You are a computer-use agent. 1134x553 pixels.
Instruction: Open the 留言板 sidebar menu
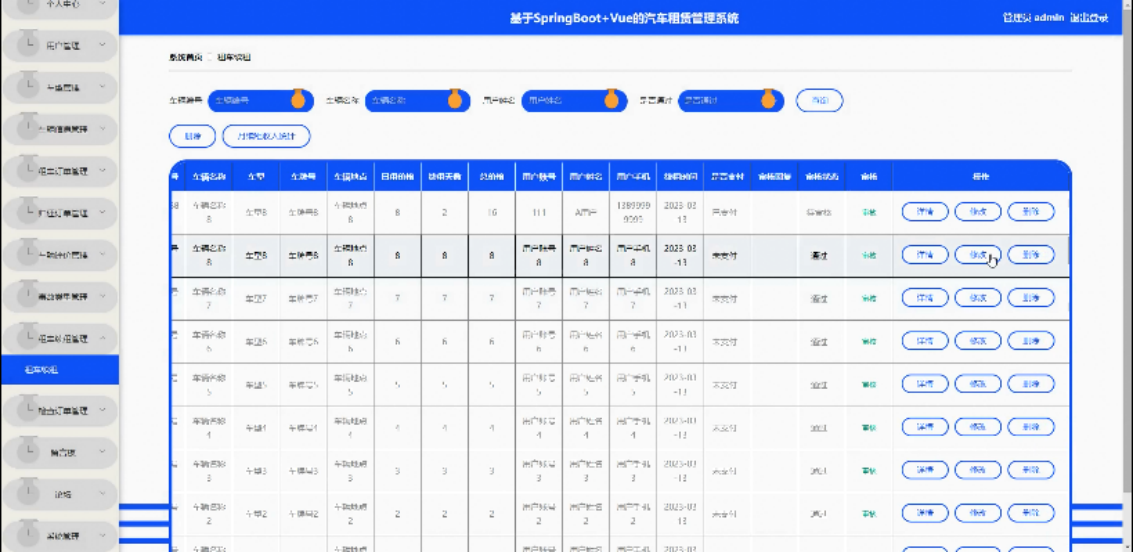coord(61,453)
